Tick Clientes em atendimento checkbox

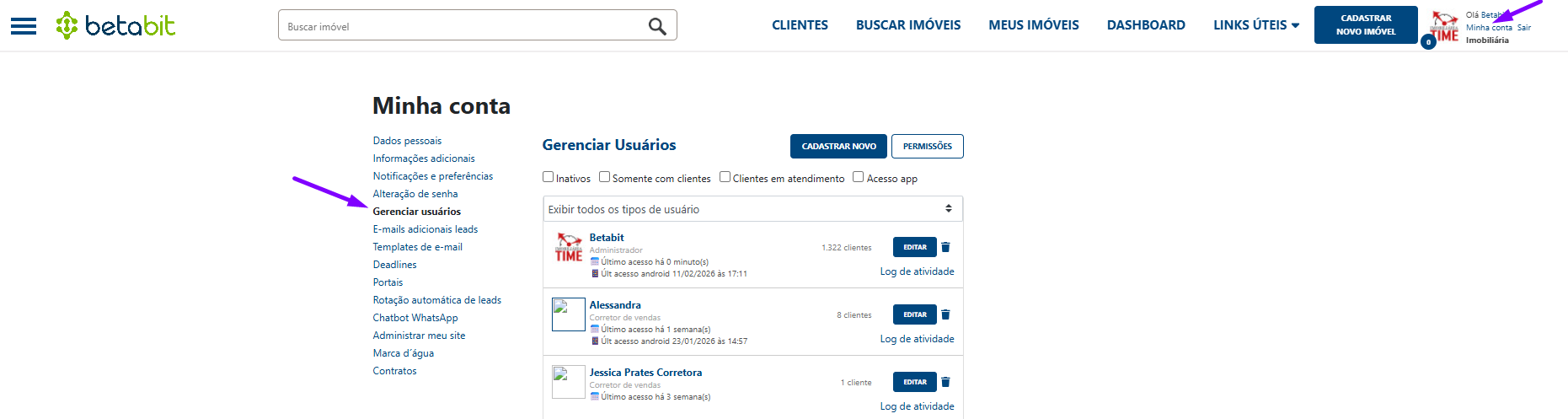(725, 177)
